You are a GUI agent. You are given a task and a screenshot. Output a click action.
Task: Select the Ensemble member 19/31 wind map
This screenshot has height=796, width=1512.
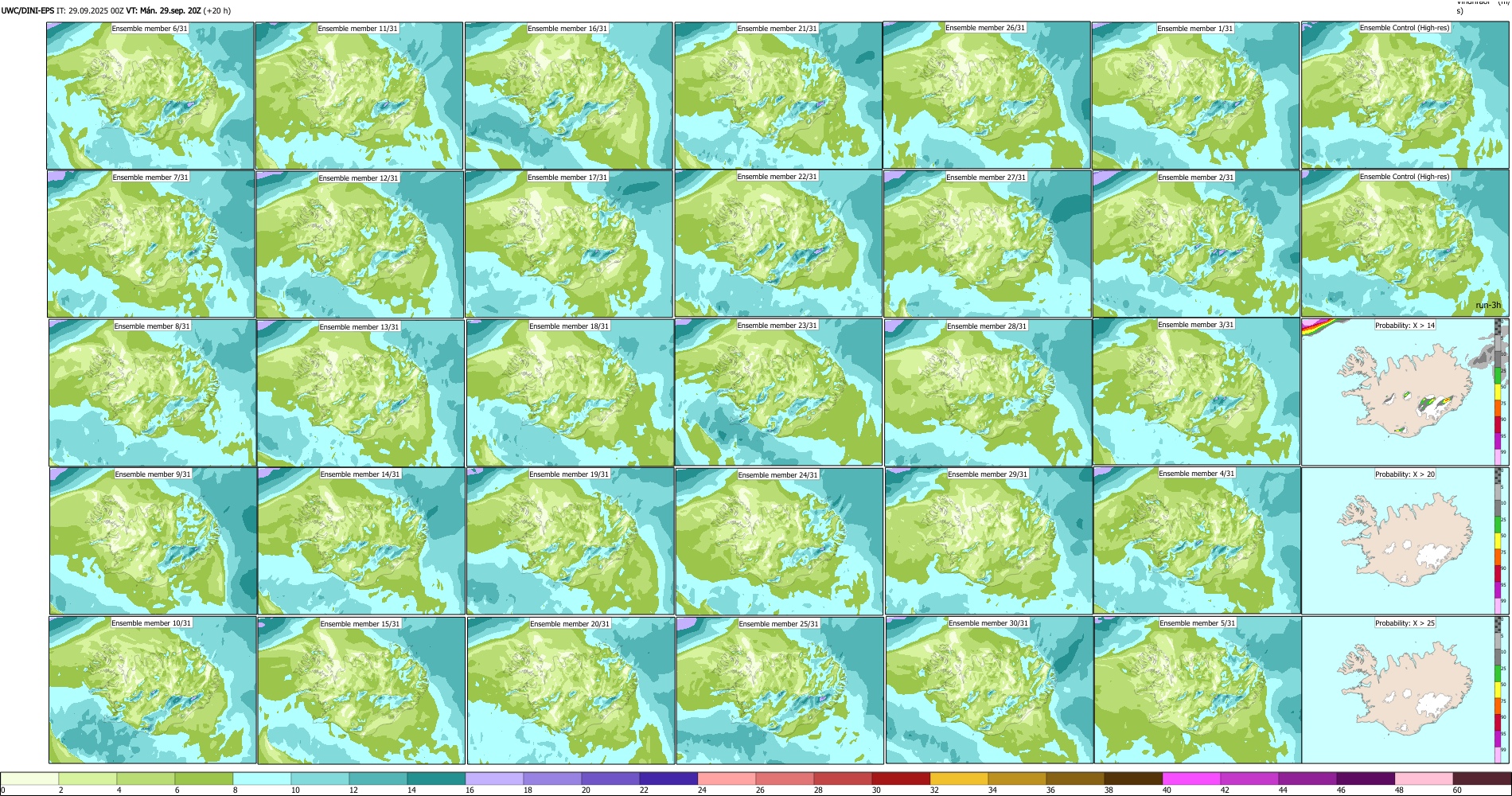[570, 541]
